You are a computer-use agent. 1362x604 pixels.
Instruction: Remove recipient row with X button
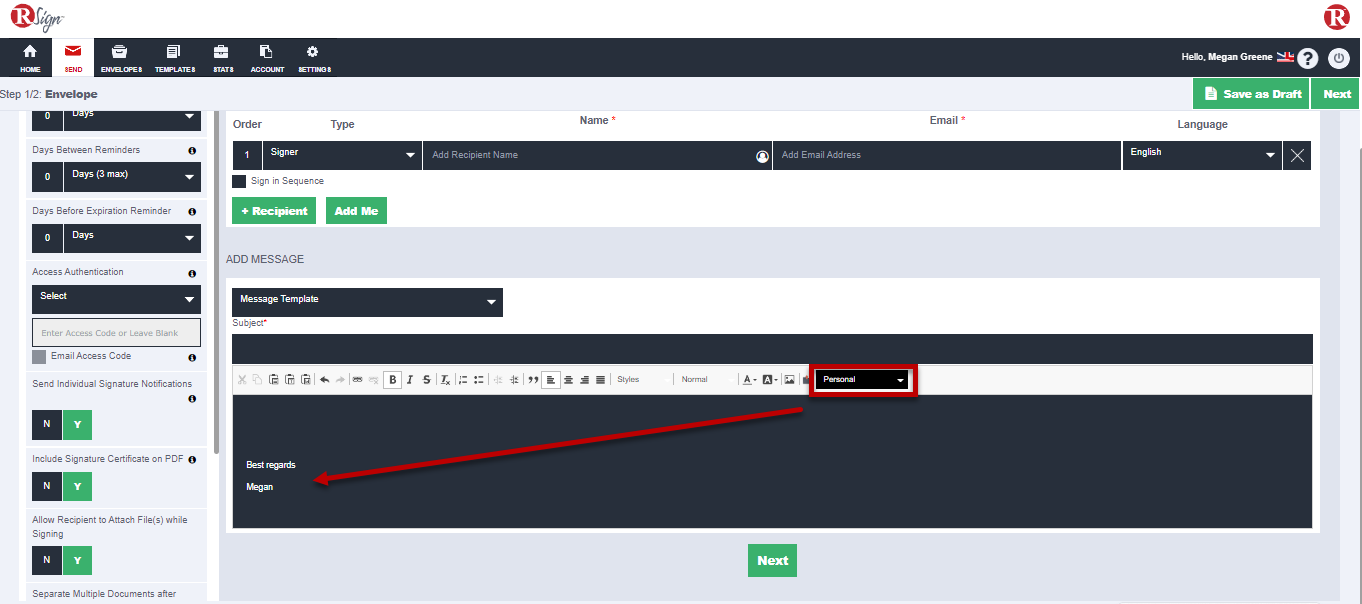1297,155
